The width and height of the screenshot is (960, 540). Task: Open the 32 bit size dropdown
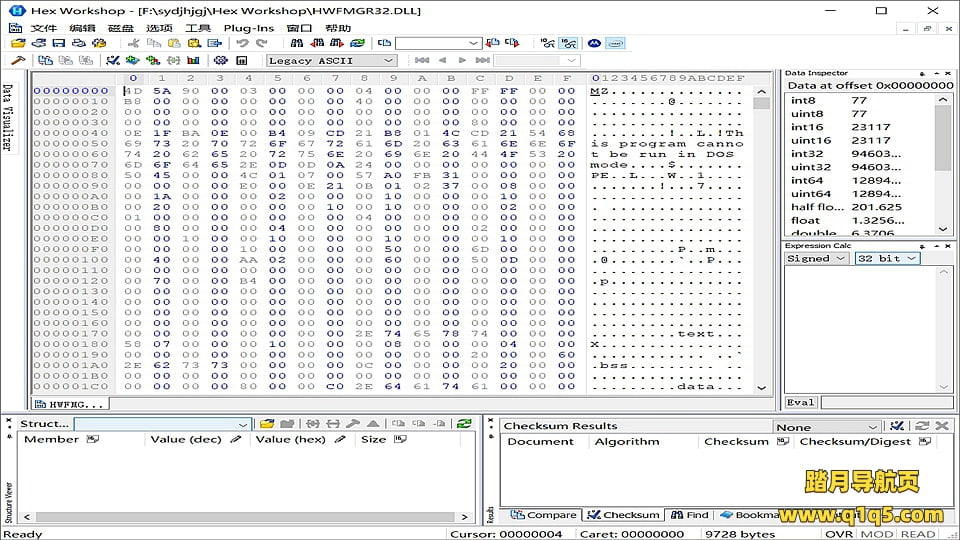[886, 258]
